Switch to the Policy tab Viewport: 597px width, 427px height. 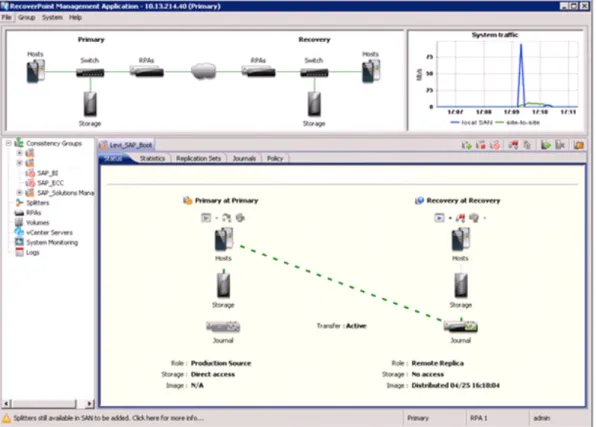click(x=275, y=158)
